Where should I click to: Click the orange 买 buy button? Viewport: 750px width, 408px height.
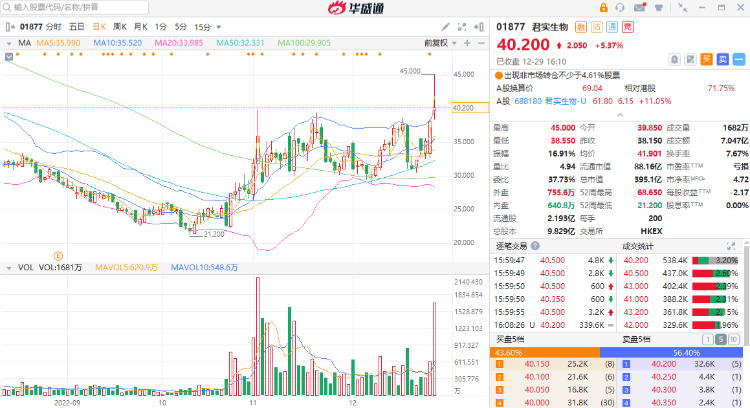pos(706,59)
